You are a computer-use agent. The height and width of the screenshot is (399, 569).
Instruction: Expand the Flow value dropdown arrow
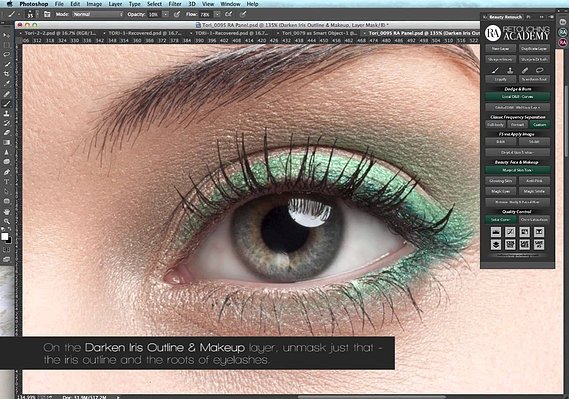coord(217,15)
